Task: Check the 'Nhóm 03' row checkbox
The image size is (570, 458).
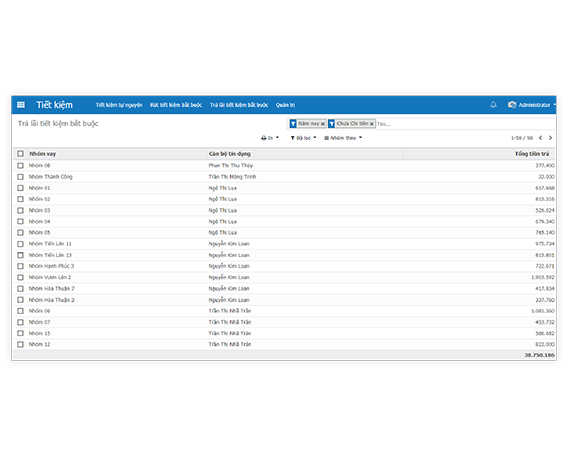Action: [20, 210]
